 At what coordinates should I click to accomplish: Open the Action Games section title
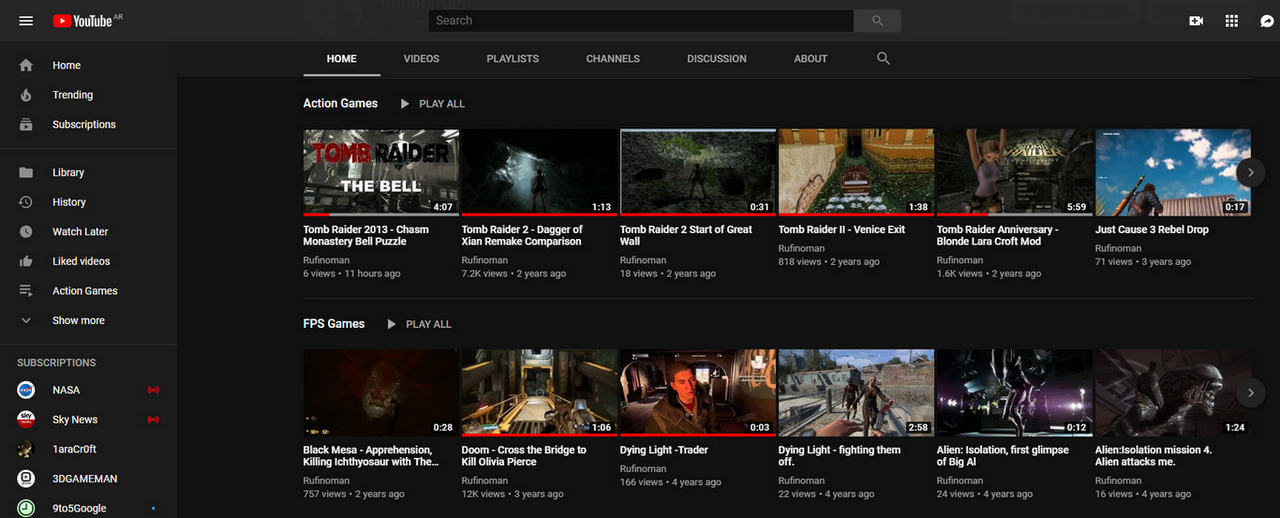coord(341,103)
